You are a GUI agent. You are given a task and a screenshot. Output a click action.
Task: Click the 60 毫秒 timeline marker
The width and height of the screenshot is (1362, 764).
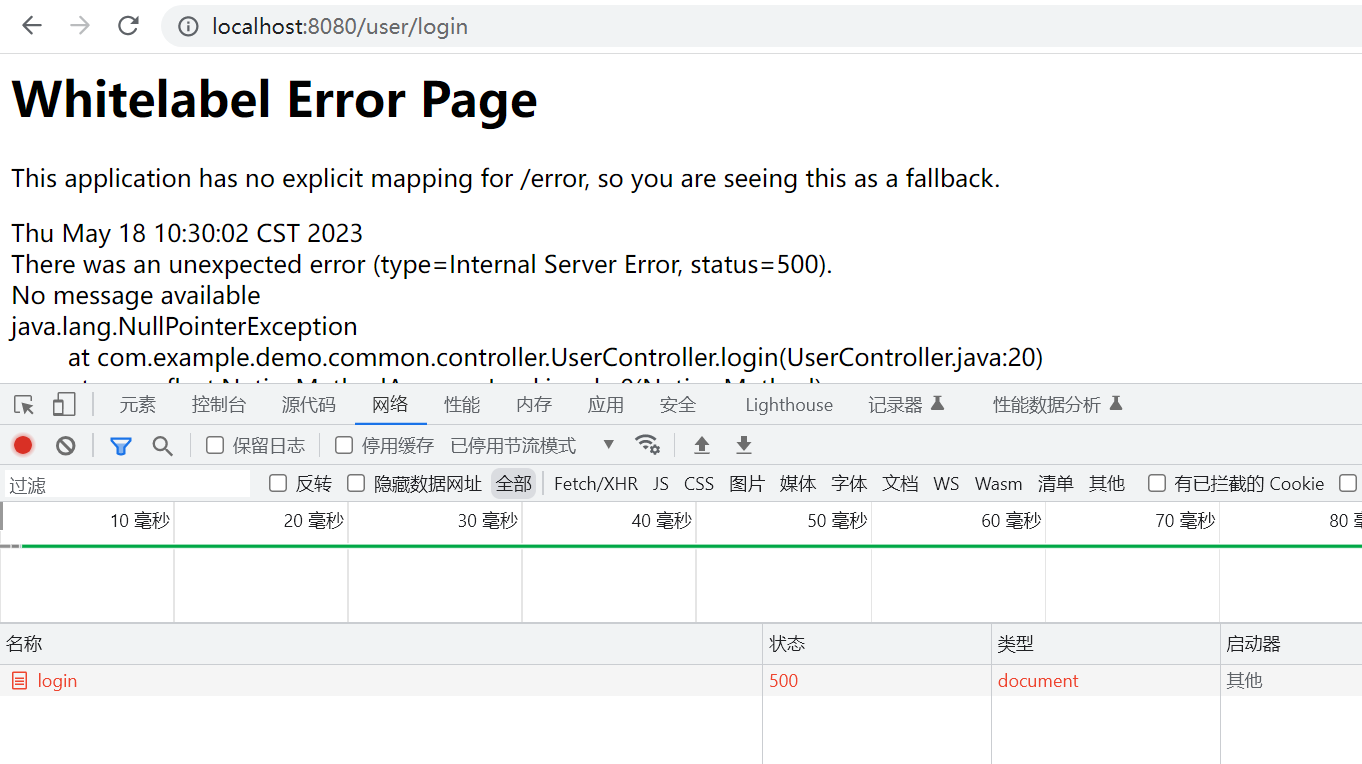(x=1011, y=521)
